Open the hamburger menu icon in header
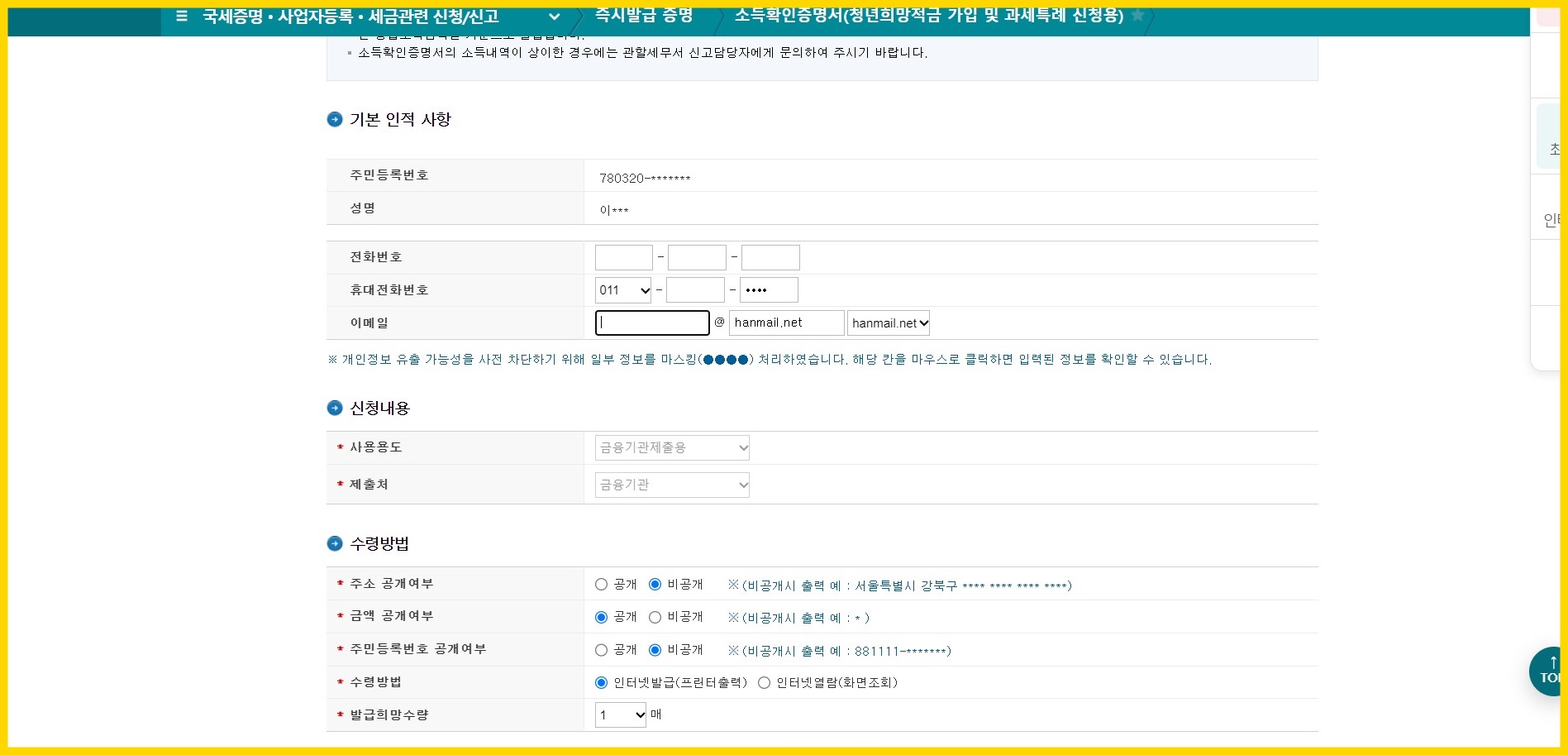This screenshot has width=1568, height=755. point(182,16)
